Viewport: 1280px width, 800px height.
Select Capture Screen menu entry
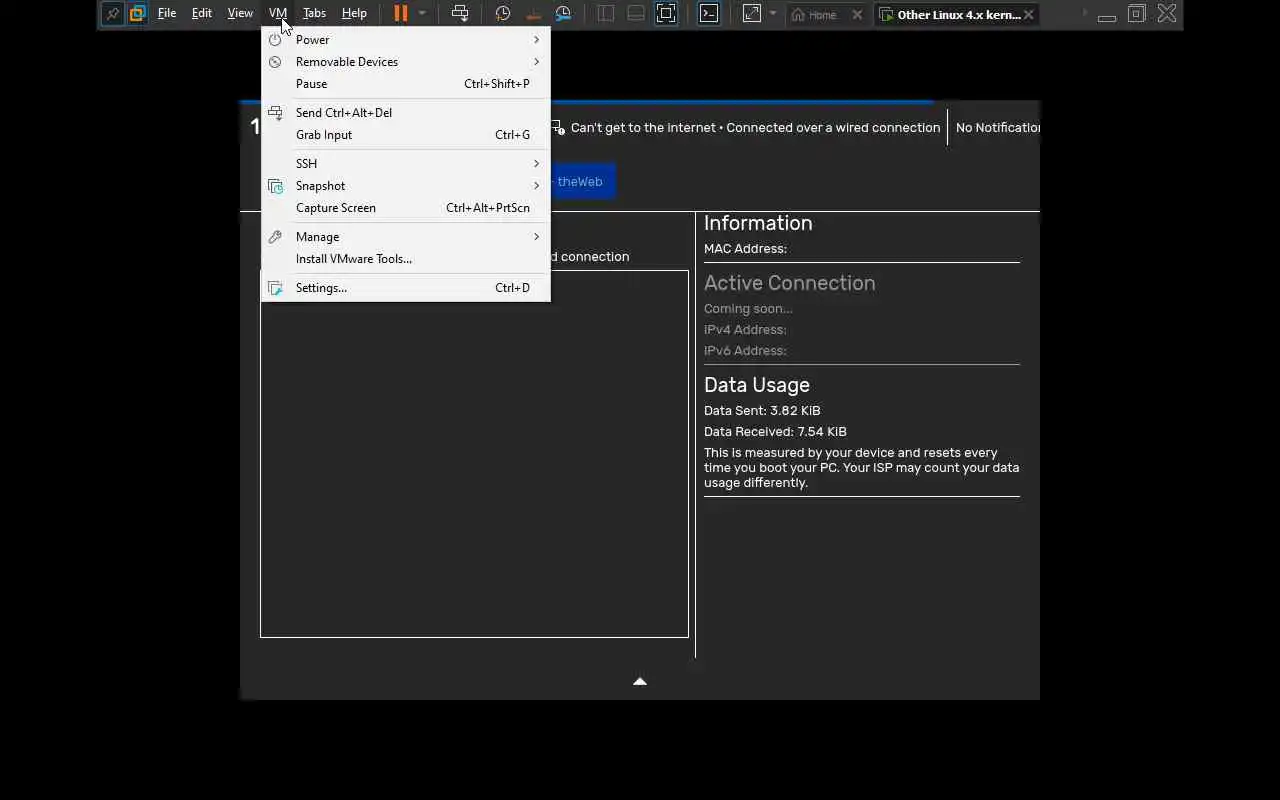tap(405, 208)
